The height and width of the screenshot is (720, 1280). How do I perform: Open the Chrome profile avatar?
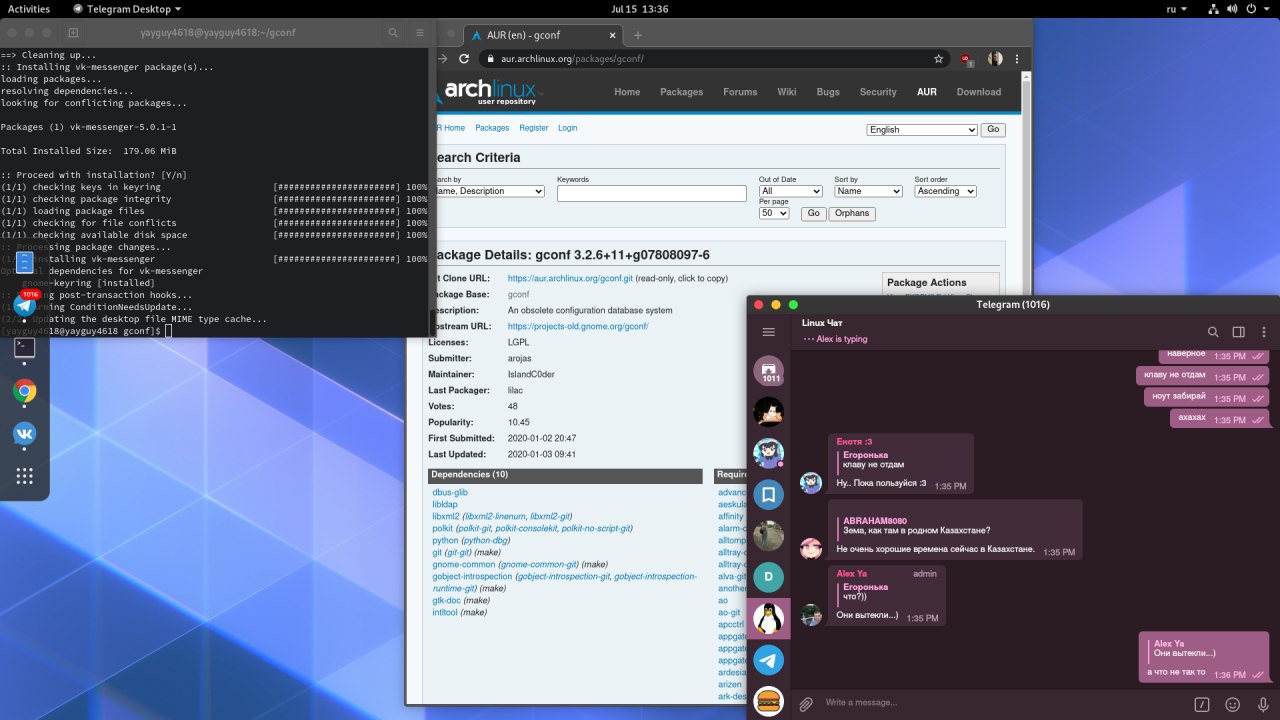point(995,59)
